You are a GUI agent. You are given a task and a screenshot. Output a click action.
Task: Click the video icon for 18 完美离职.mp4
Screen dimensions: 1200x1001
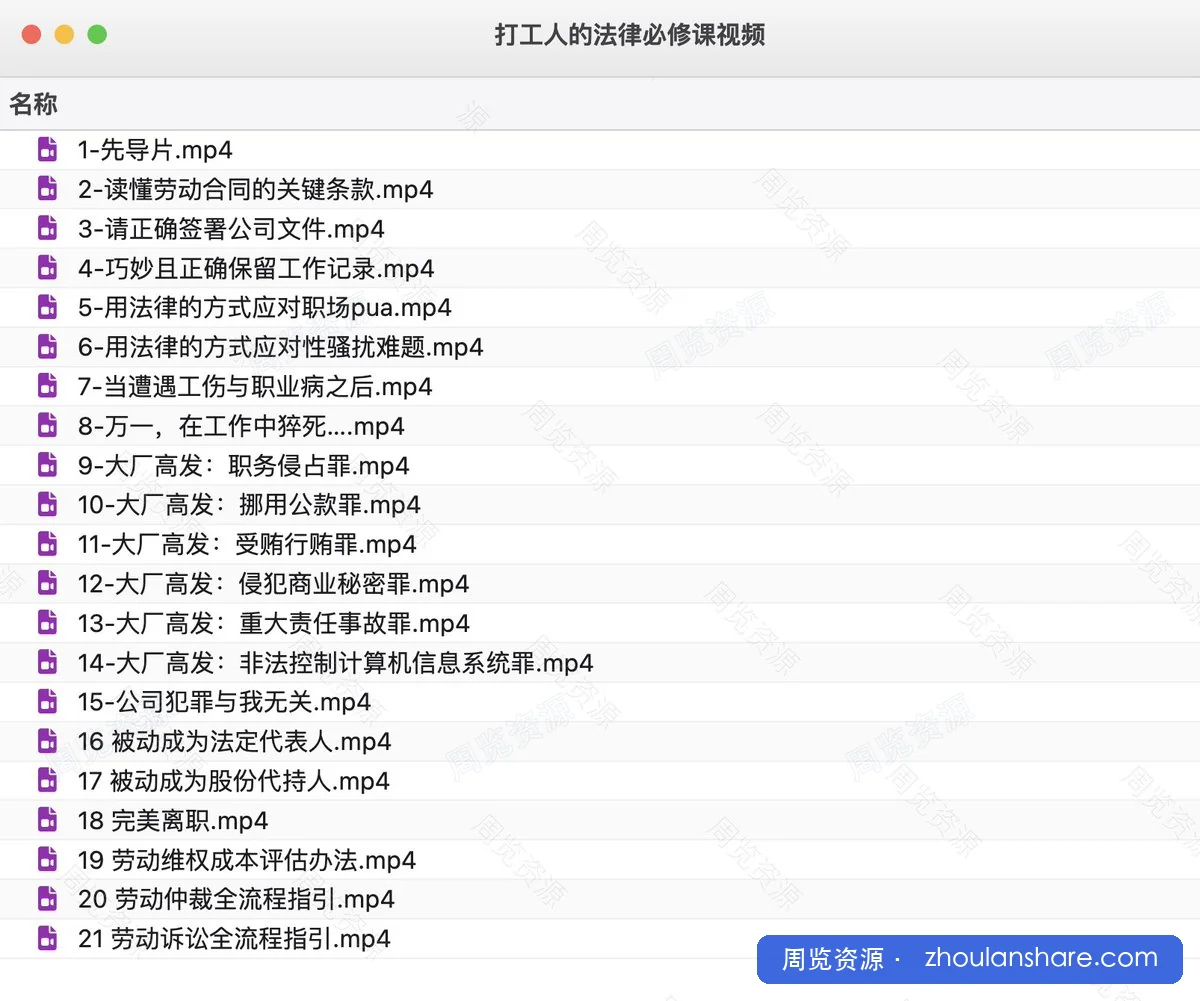[47, 821]
